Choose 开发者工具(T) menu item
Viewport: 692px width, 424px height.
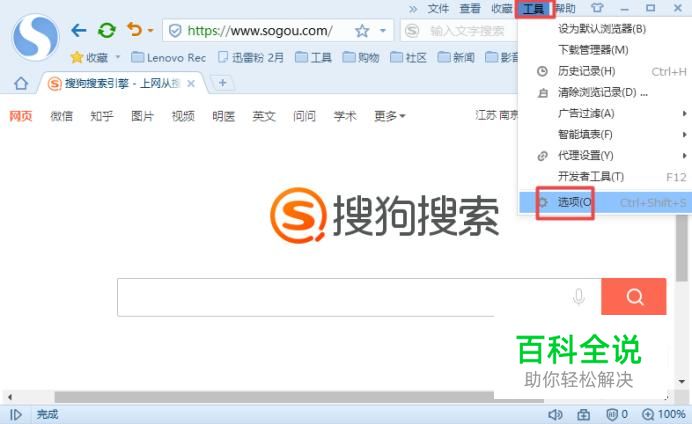click(x=605, y=177)
